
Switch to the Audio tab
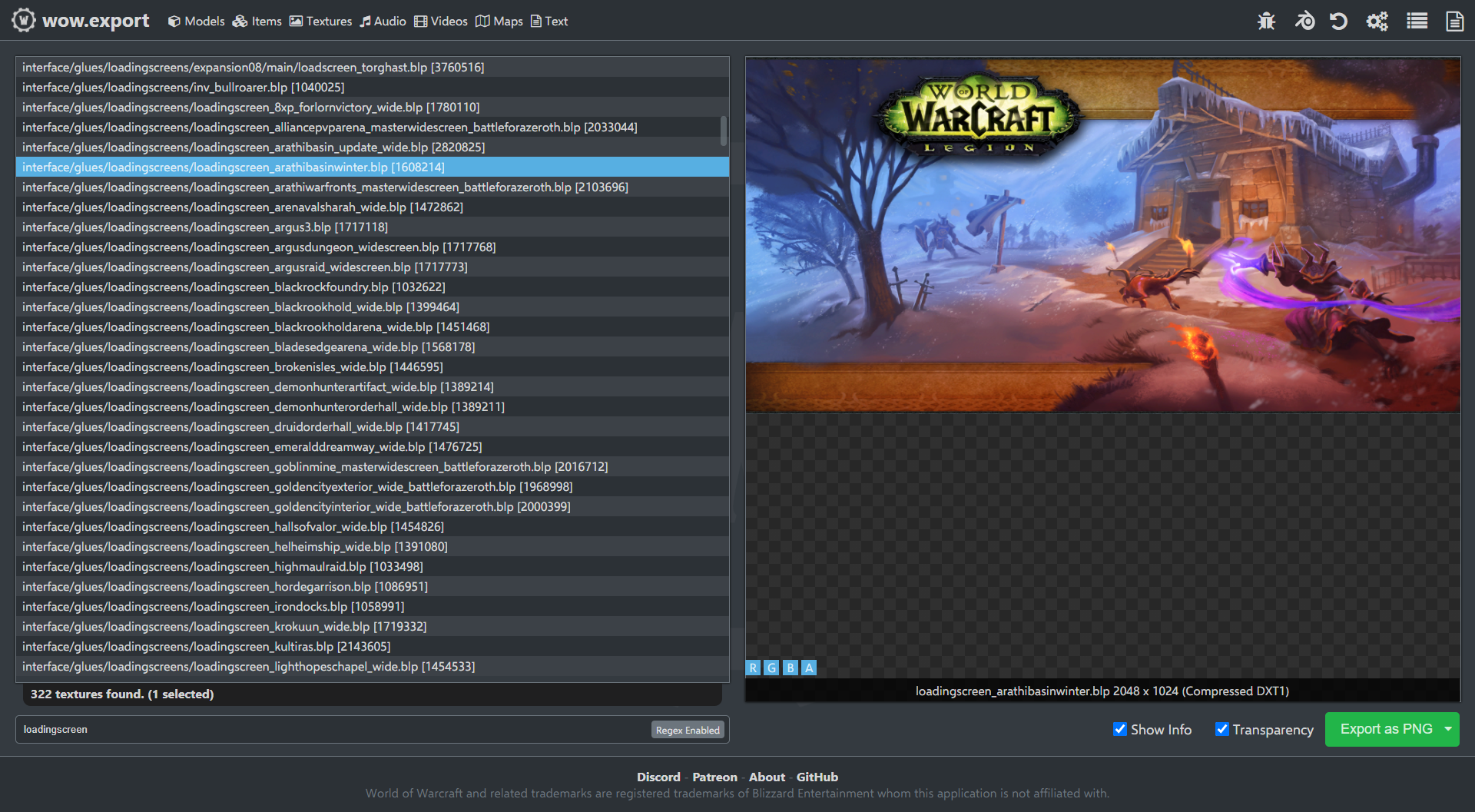[x=383, y=22]
